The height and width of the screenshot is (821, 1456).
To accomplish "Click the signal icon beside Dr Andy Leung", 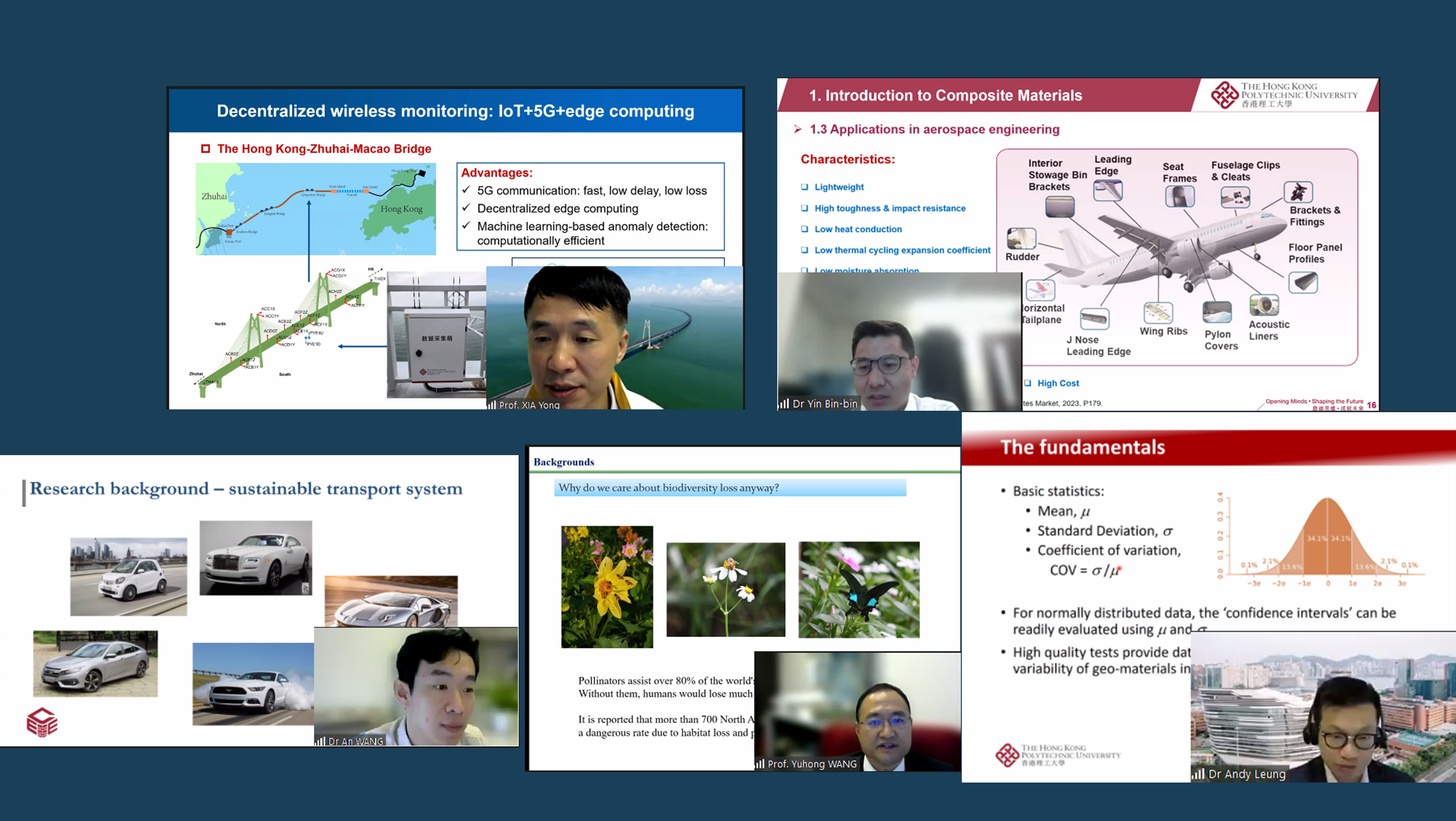I will pyautogui.click(x=1198, y=774).
